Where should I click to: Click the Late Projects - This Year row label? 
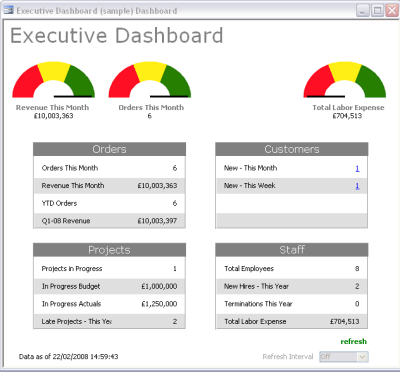click(x=77, y=322)
